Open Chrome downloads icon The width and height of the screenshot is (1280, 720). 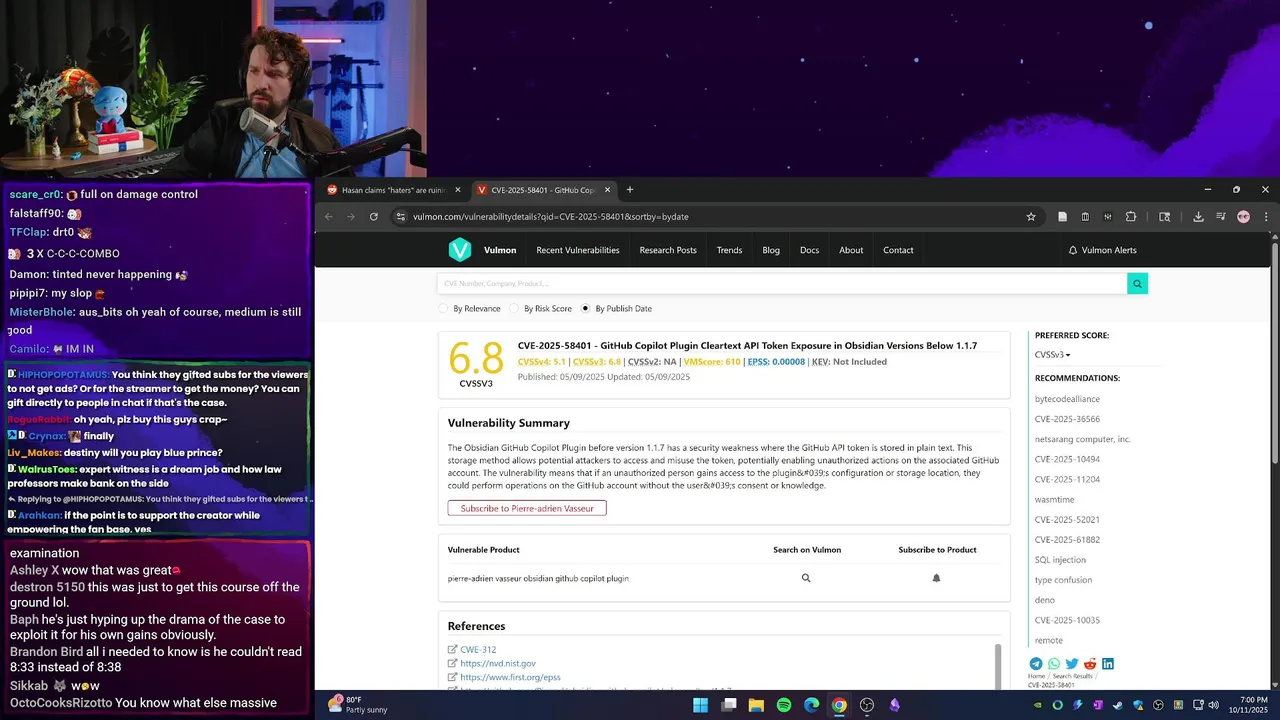[x=1198, y=216]
